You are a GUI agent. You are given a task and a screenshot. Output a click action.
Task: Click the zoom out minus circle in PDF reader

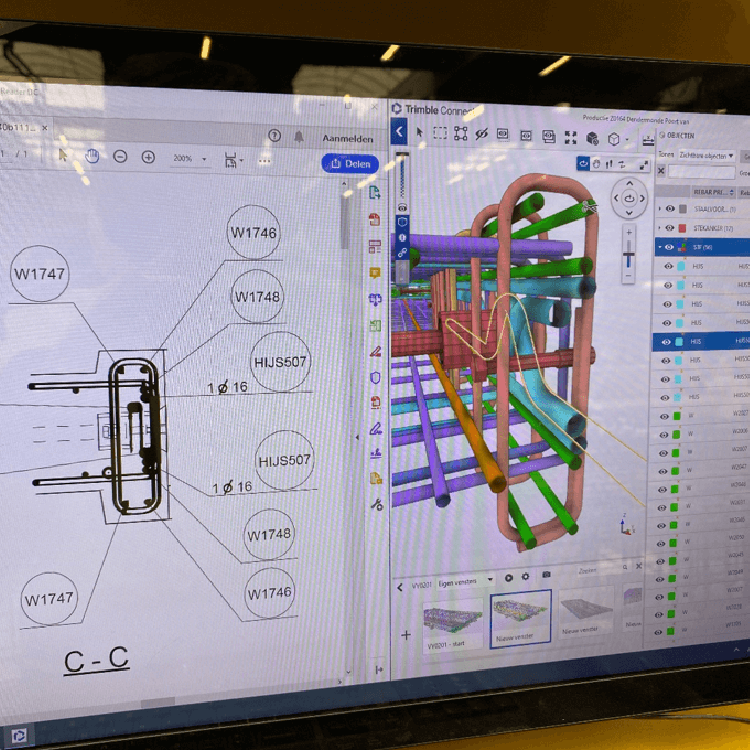click(x=120, y=156)
